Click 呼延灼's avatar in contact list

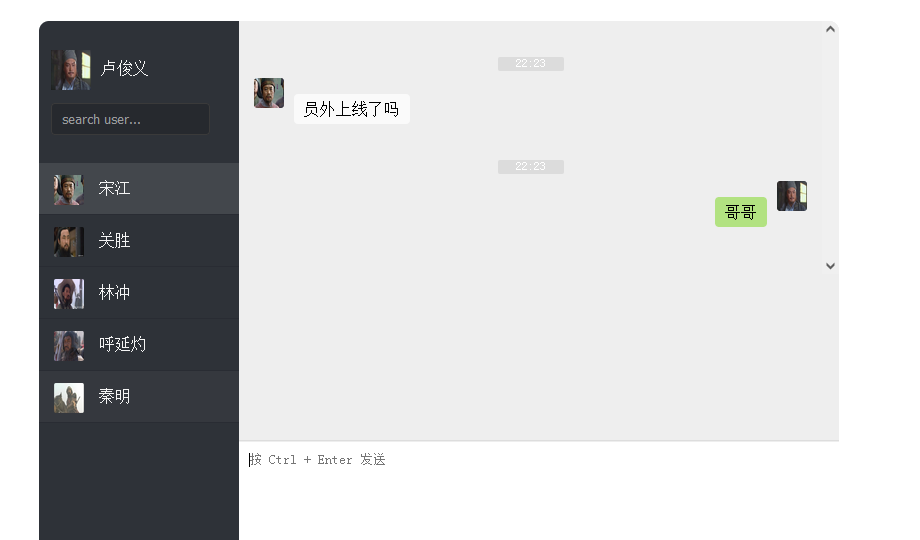[x=69, y=346]
